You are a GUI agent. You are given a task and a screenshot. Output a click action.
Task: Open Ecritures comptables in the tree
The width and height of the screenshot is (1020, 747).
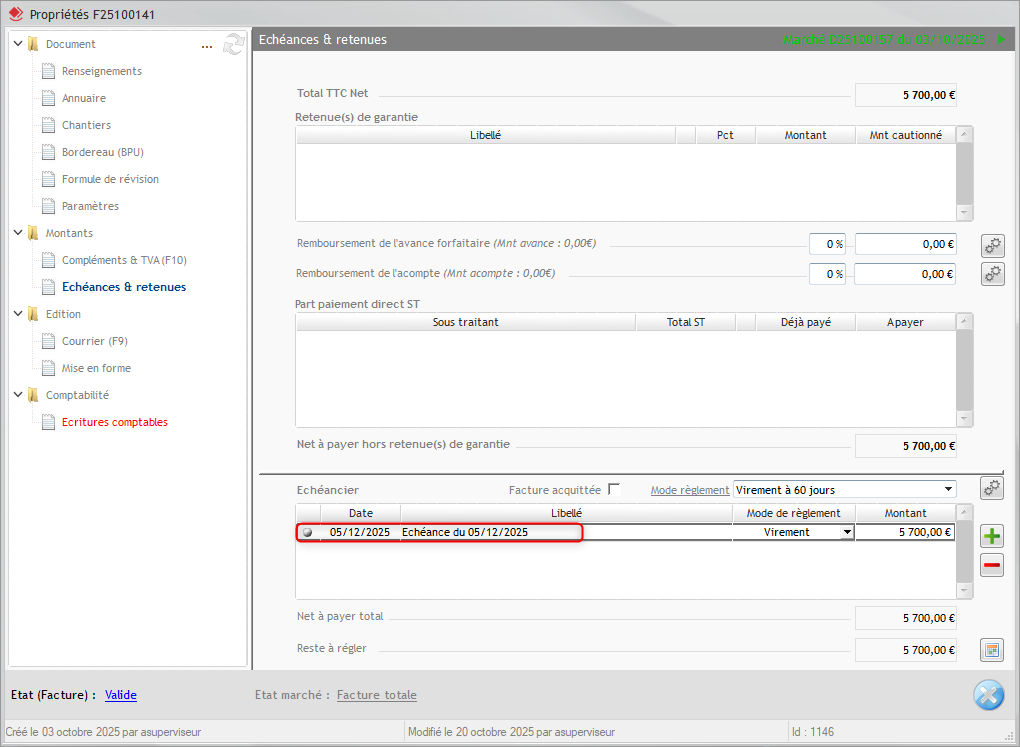(x=115, y=422)
